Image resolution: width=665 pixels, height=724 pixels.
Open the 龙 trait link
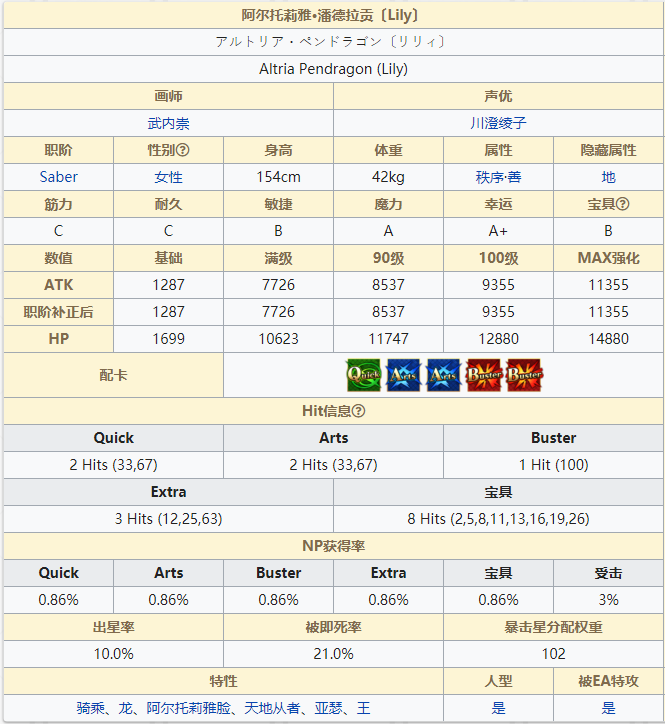pyautogui.click(x=126, y=708)
